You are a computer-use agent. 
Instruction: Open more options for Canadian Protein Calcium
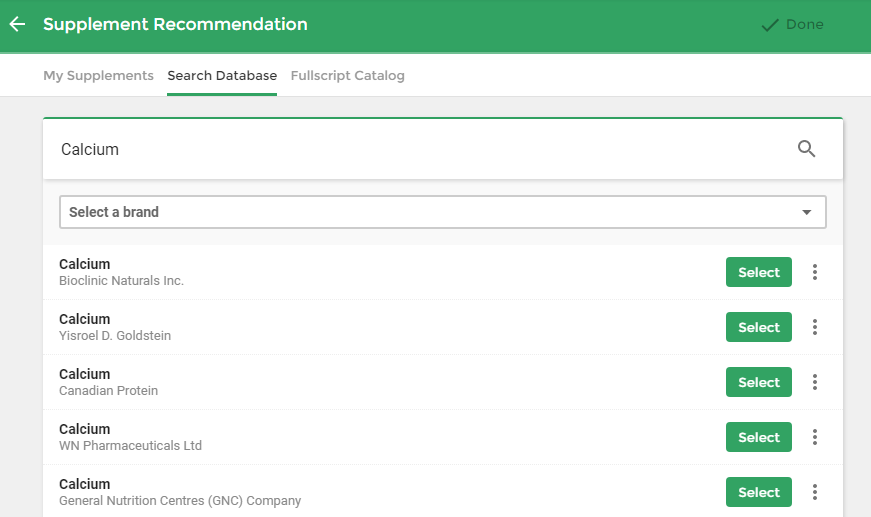coord(814,382)
